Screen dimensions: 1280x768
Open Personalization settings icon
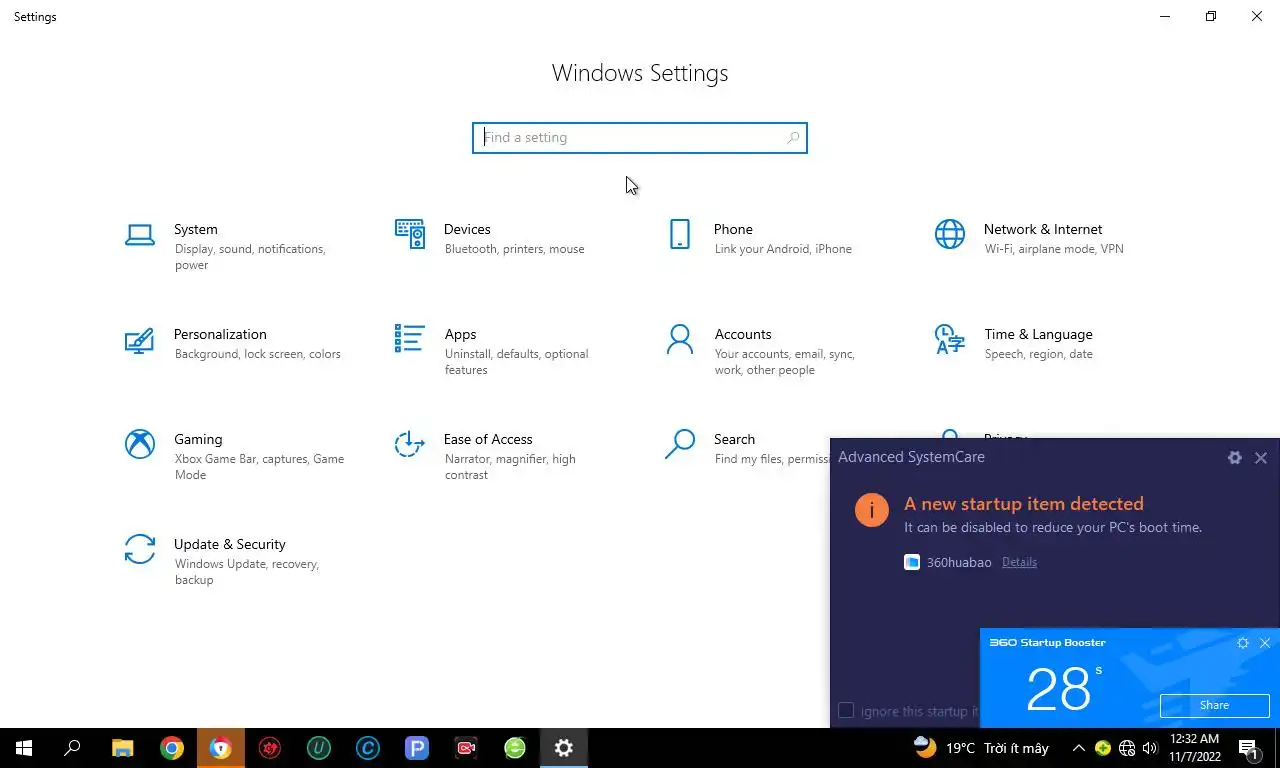(139, 341)
